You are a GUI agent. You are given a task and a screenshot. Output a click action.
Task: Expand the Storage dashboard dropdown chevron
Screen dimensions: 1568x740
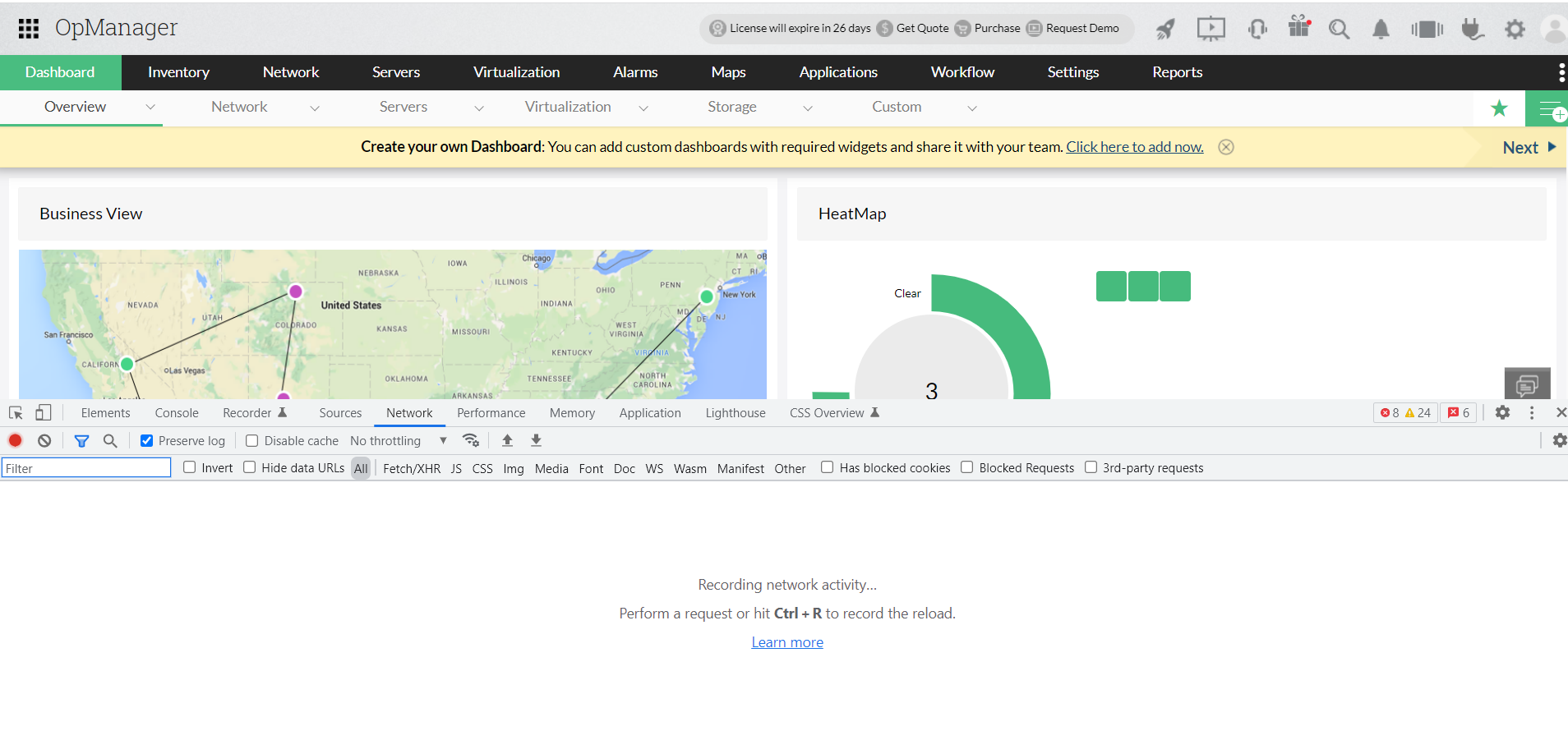pyautogui.click(x=808, y=108)
